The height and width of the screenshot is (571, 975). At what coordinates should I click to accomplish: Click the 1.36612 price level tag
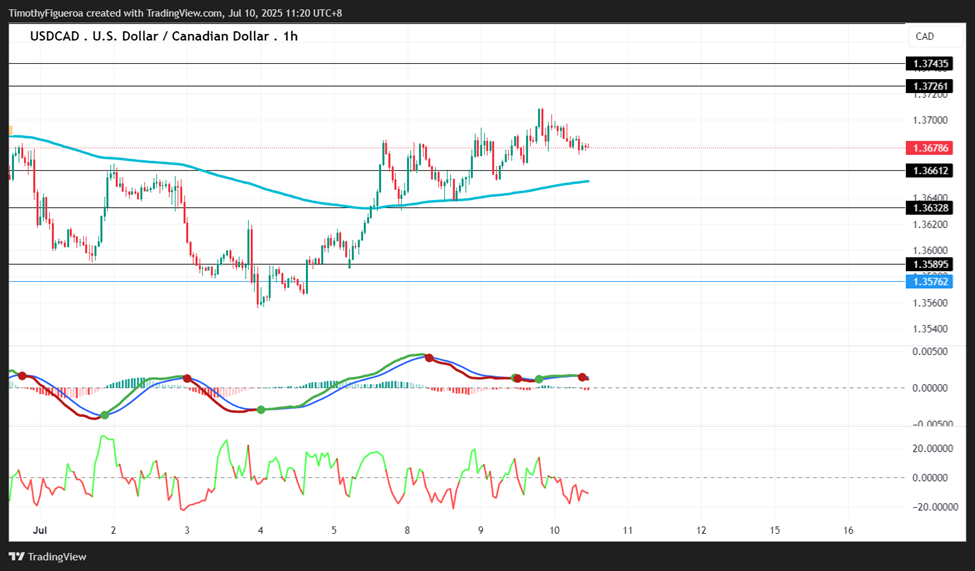click(929, 170)
